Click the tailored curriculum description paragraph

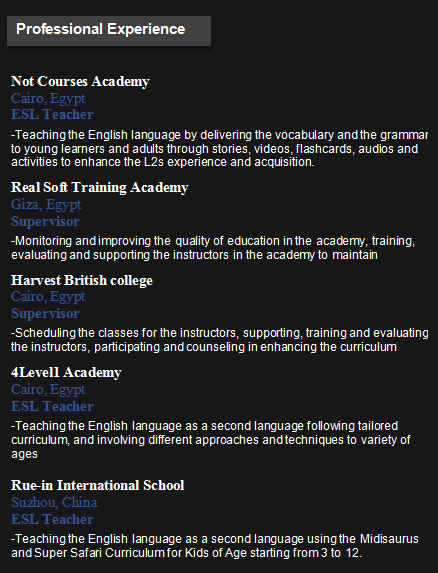point(211,440)
